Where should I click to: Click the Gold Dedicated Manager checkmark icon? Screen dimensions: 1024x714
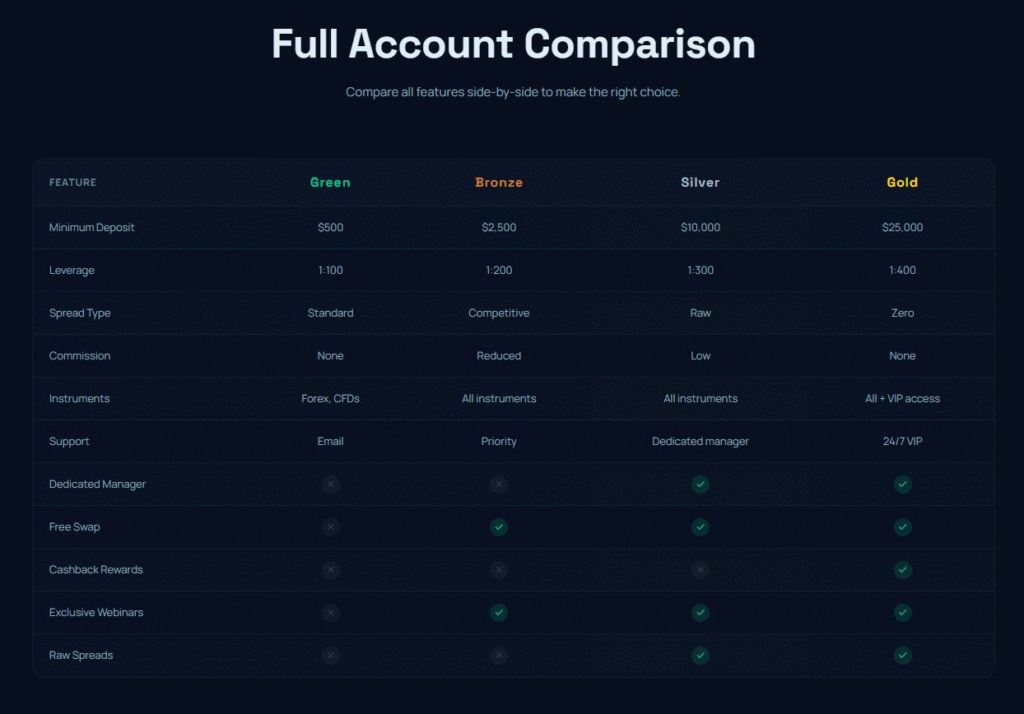click(903, 484)
